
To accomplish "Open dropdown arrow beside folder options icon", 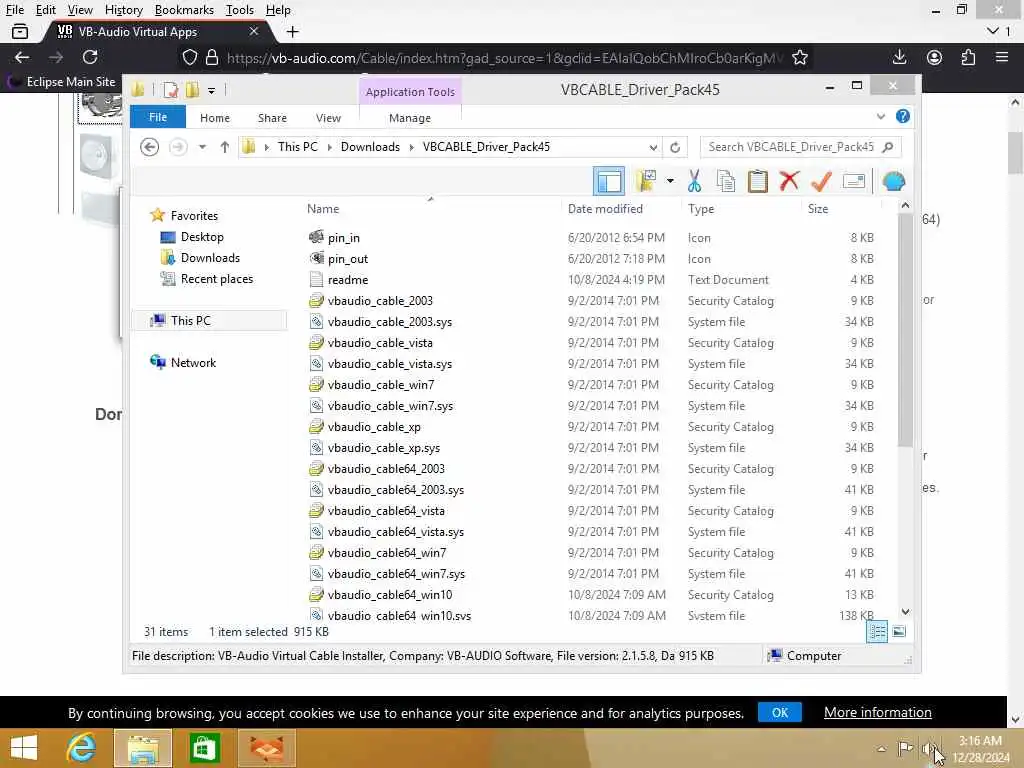I will (x=670, y=181).
